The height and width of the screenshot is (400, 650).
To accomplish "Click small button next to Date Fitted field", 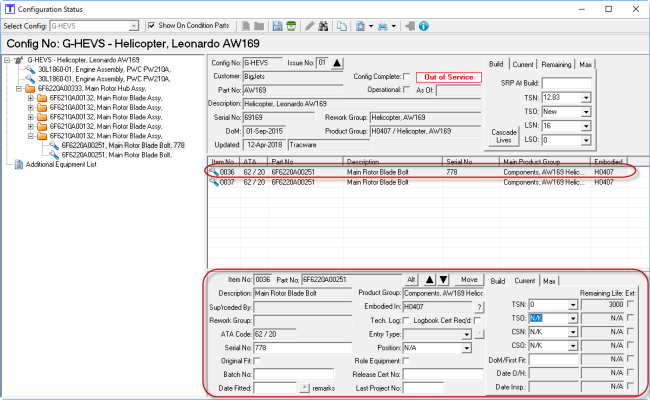I will 305,388.
